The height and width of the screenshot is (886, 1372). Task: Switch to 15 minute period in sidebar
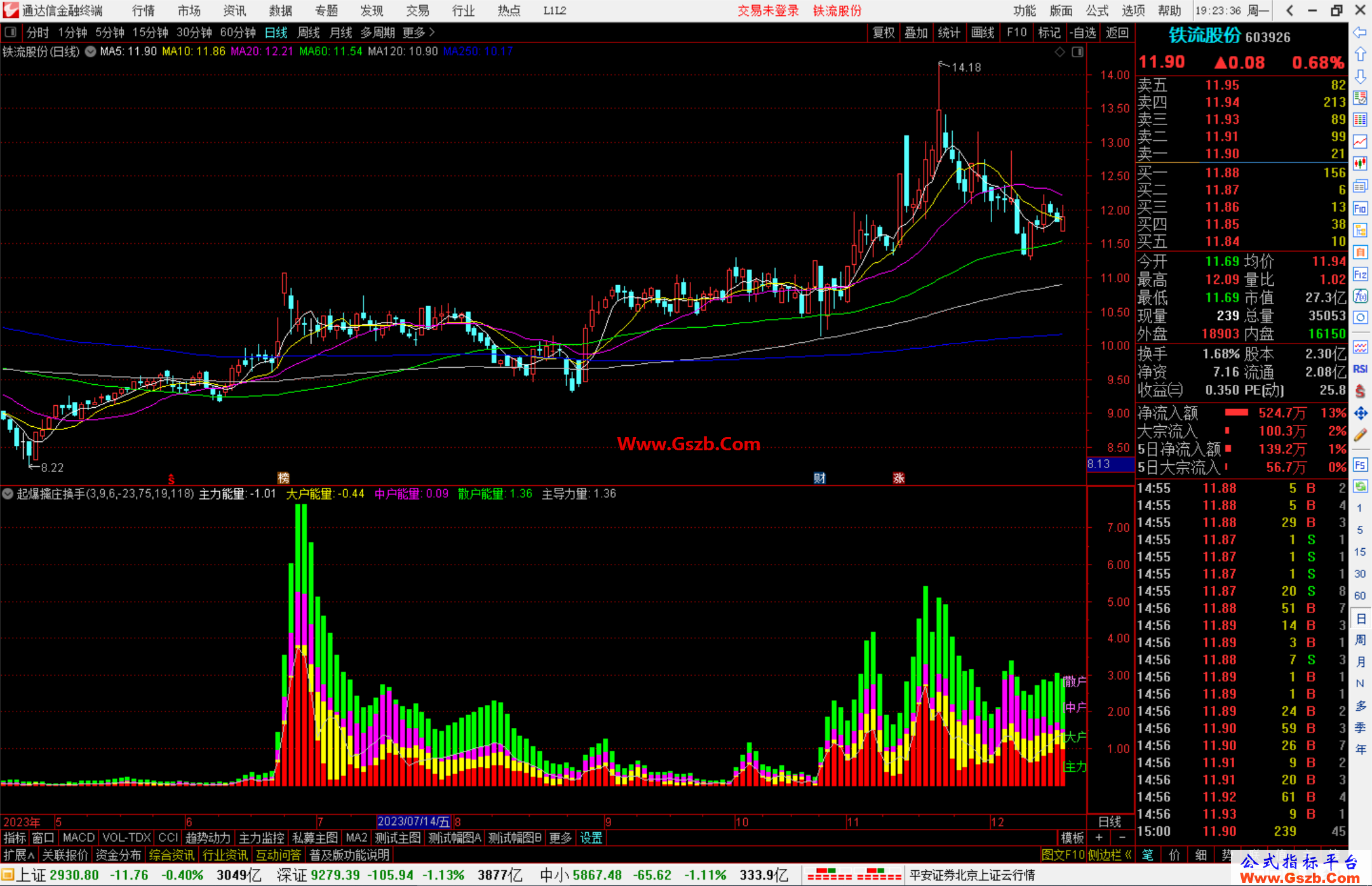[x=1359, y=552]
